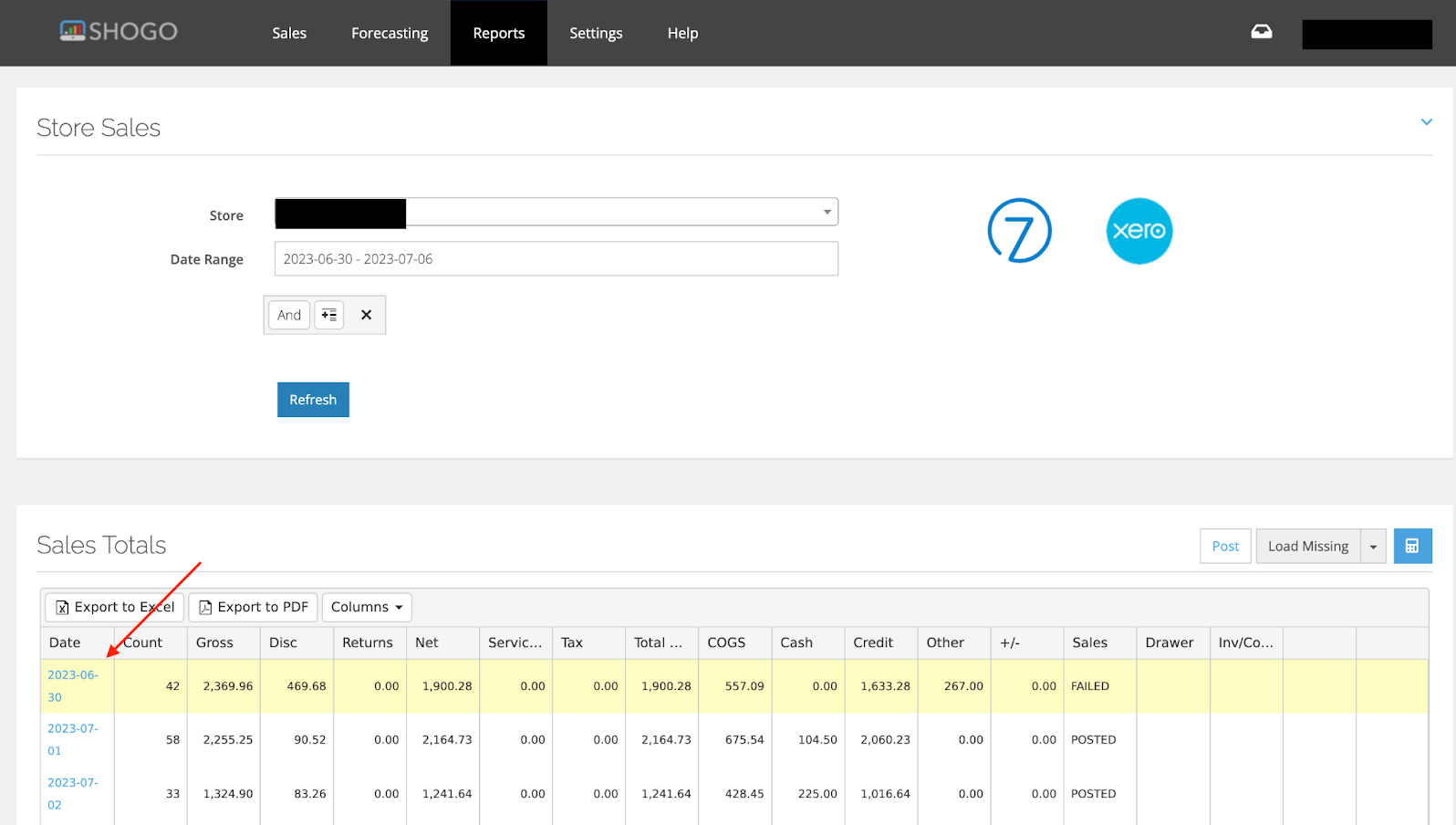Click Other value 267.00
Image resolution: width=1456 pixels, height=825 pixels.
963,686
